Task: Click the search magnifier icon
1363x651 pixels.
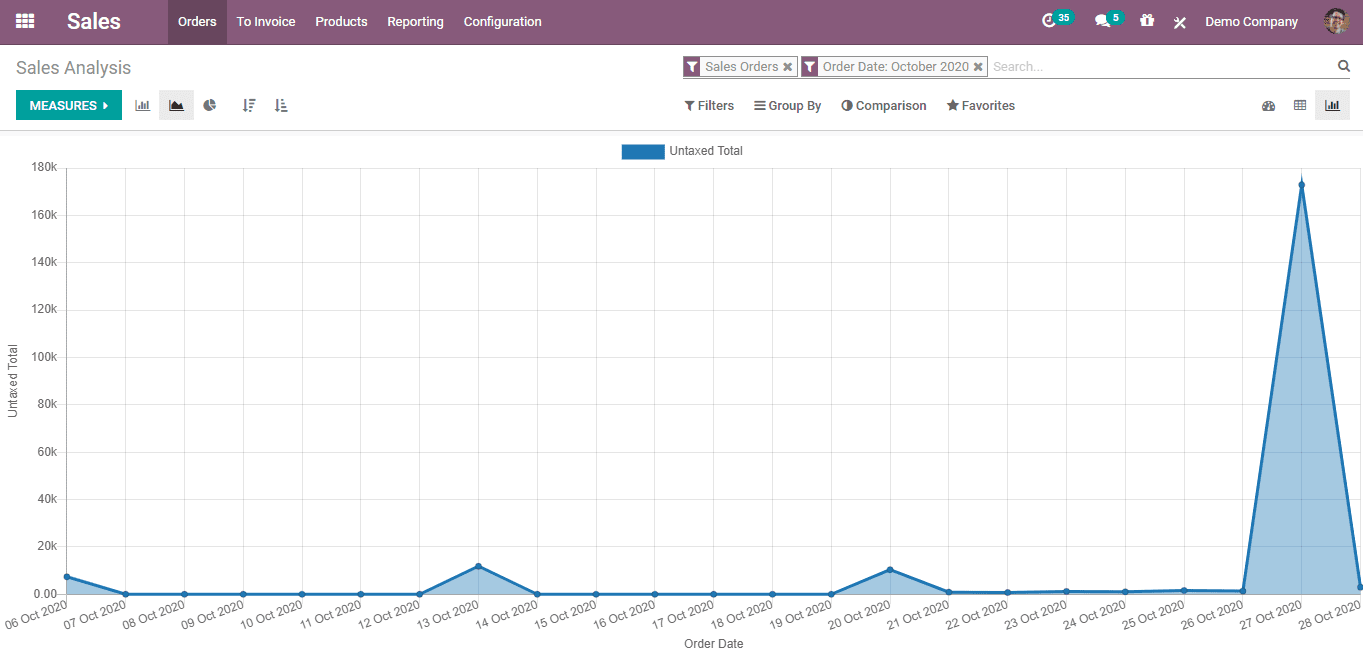Action: pyautogui.click(x=1343, y=66)
